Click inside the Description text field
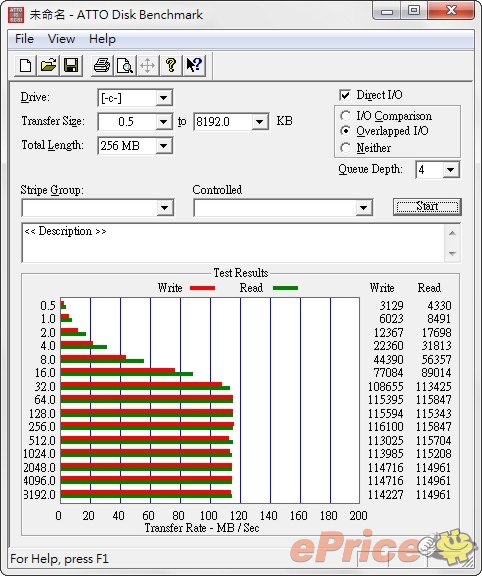Image resolution: width=482 pixels, height=576 pixels. click(x=233, y=243)
